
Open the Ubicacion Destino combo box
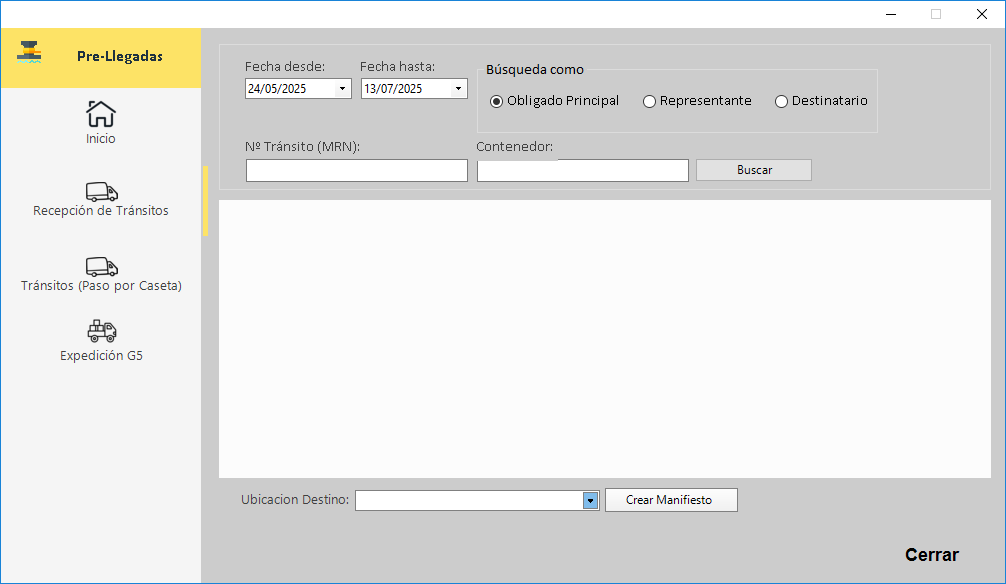[x=590, y=500]
